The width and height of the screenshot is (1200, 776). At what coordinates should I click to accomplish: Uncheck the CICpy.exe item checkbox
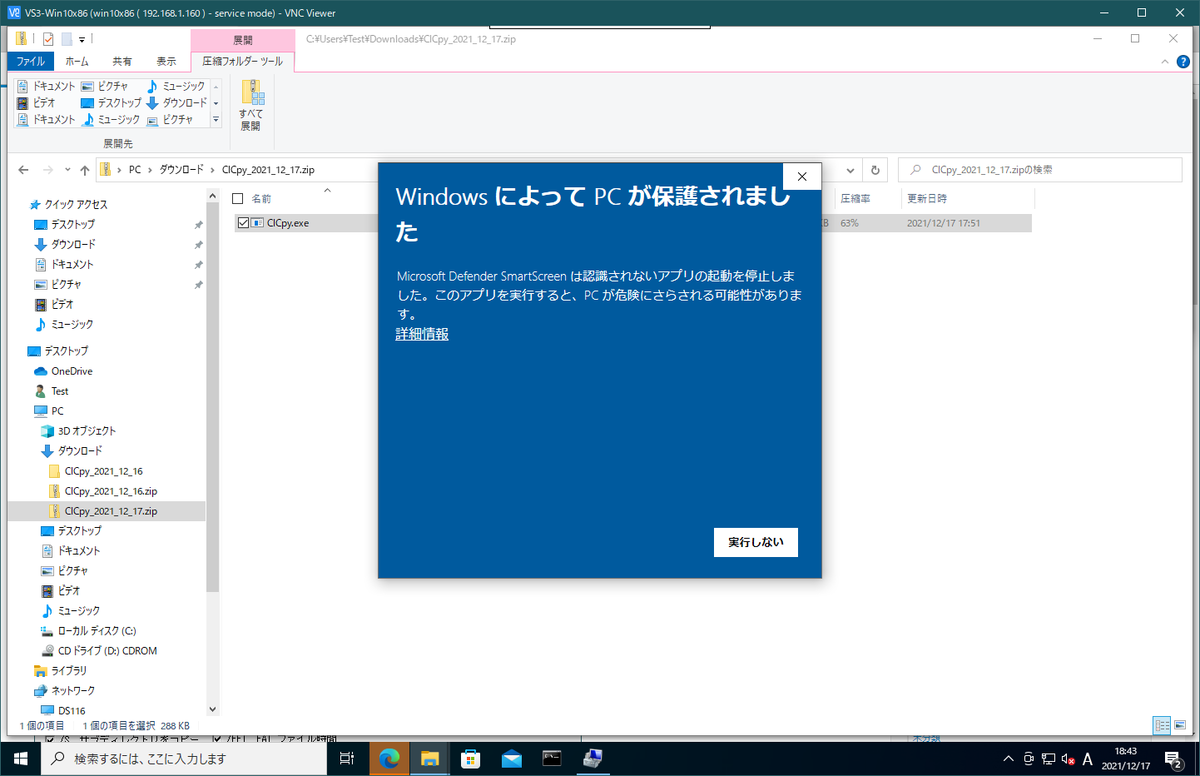(x=243, y=223)
